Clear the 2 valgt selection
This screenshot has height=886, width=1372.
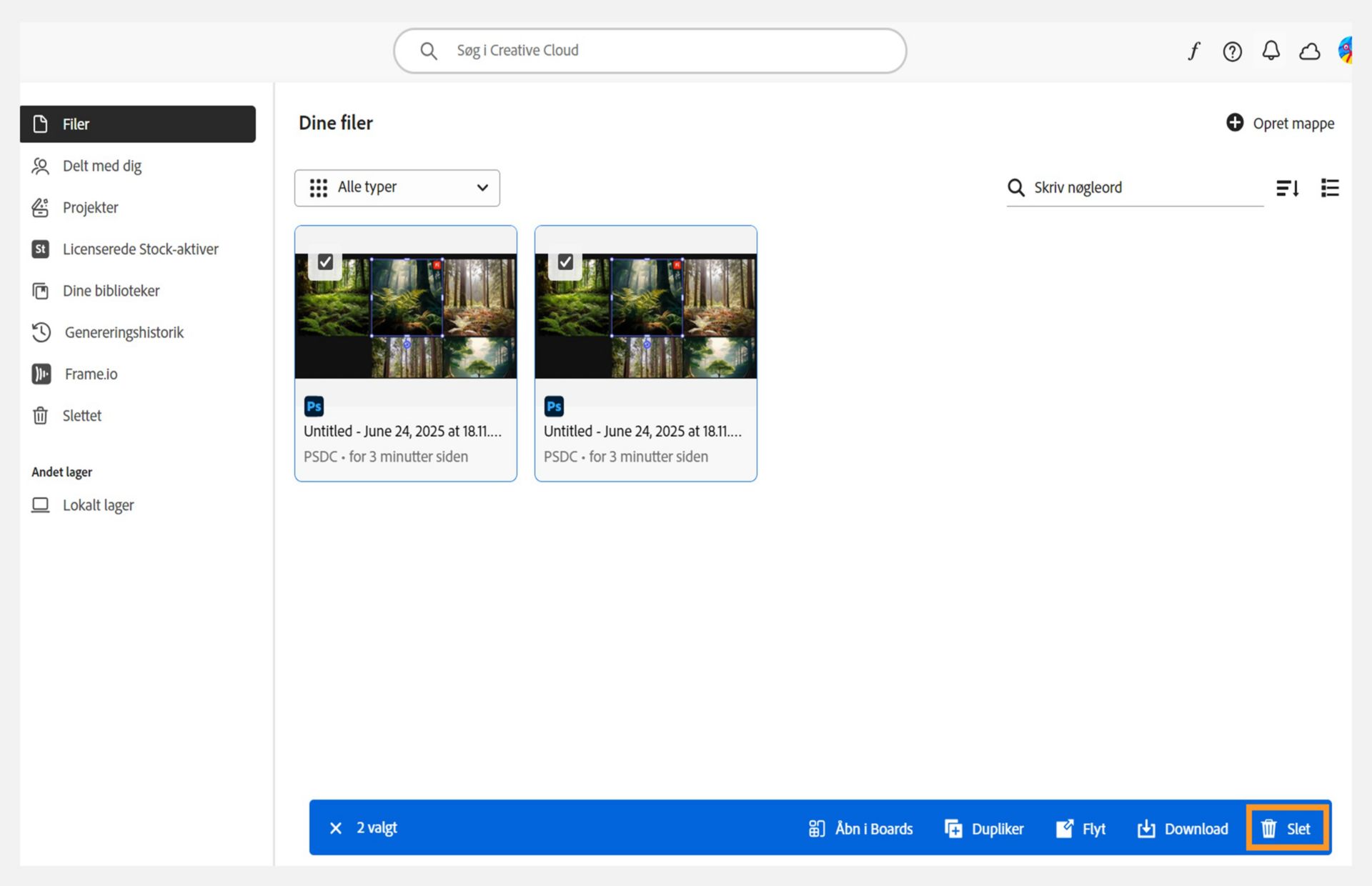pos(335,827)
